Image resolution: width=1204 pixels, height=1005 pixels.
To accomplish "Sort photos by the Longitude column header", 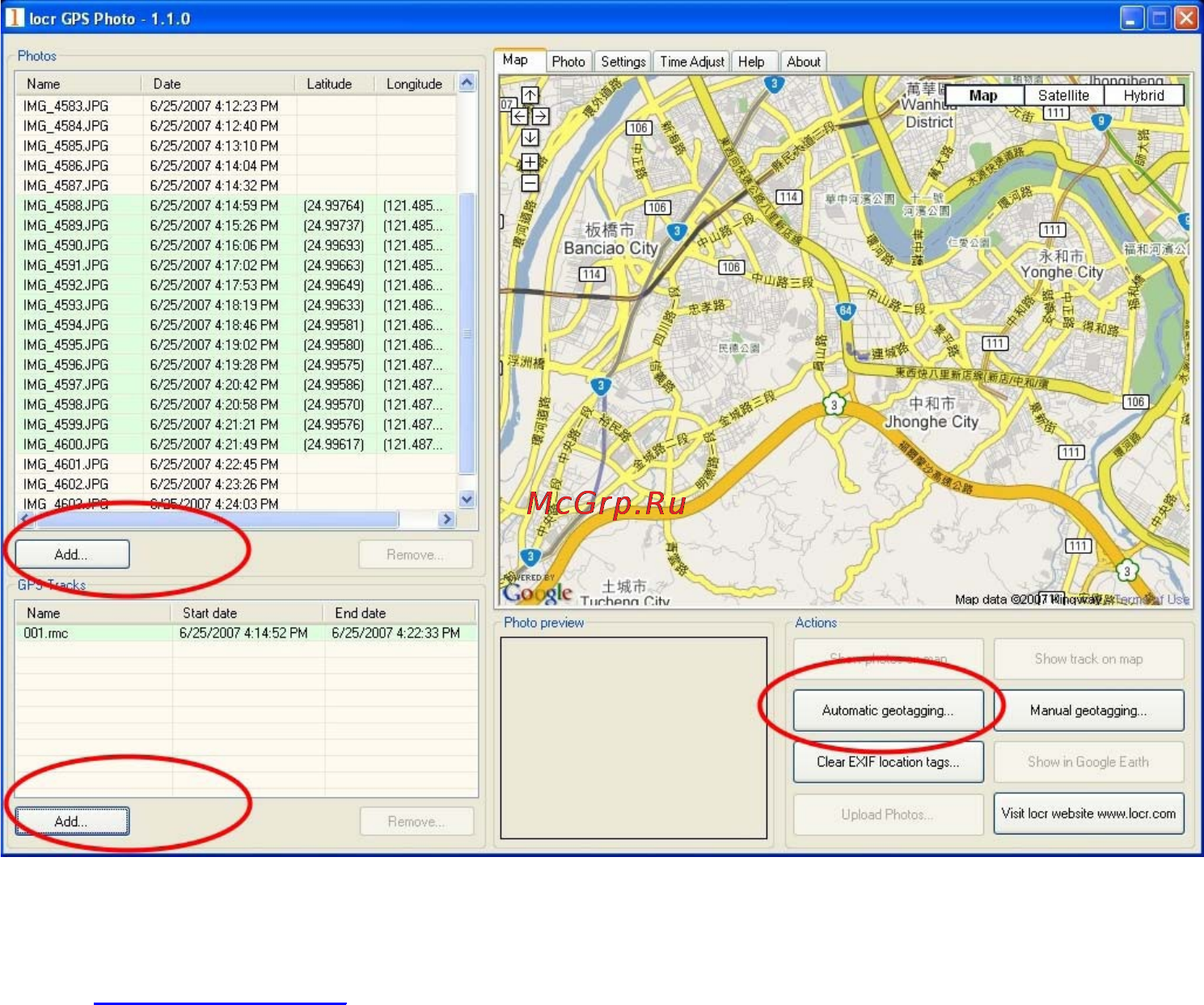I will click(x=416, y=83).
